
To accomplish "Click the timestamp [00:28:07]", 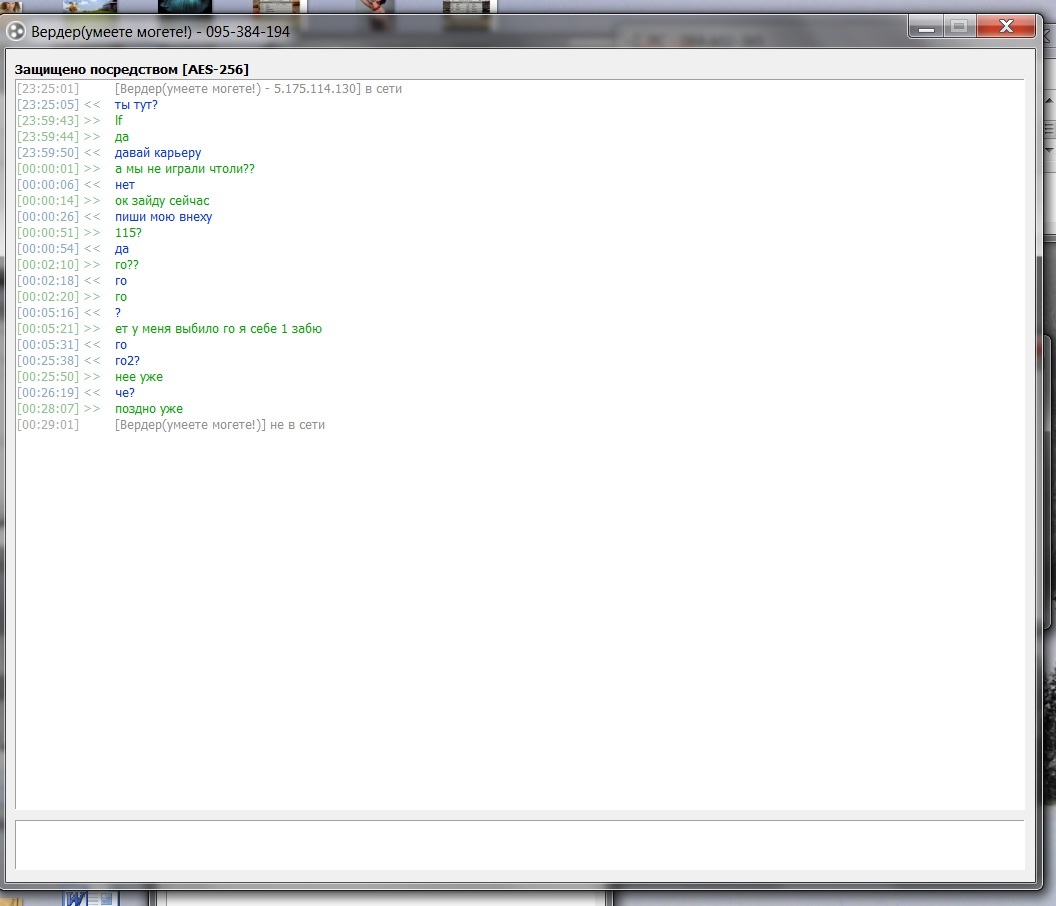I will point(48,409).
